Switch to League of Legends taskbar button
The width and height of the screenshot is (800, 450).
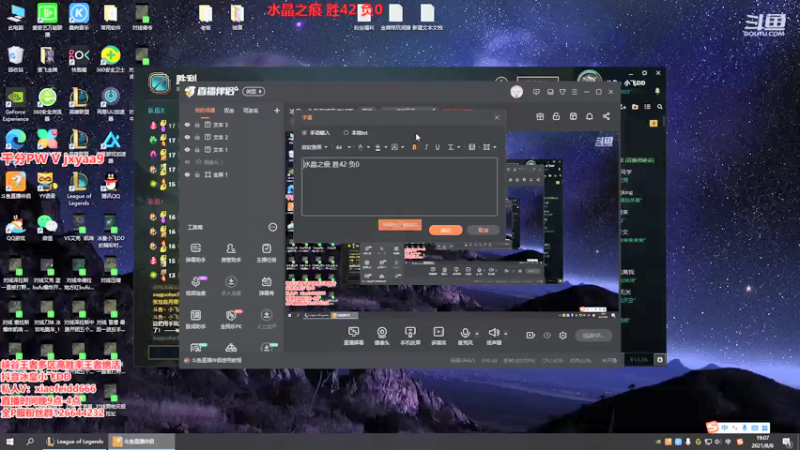pyautogui.click(x=74, y=441)
